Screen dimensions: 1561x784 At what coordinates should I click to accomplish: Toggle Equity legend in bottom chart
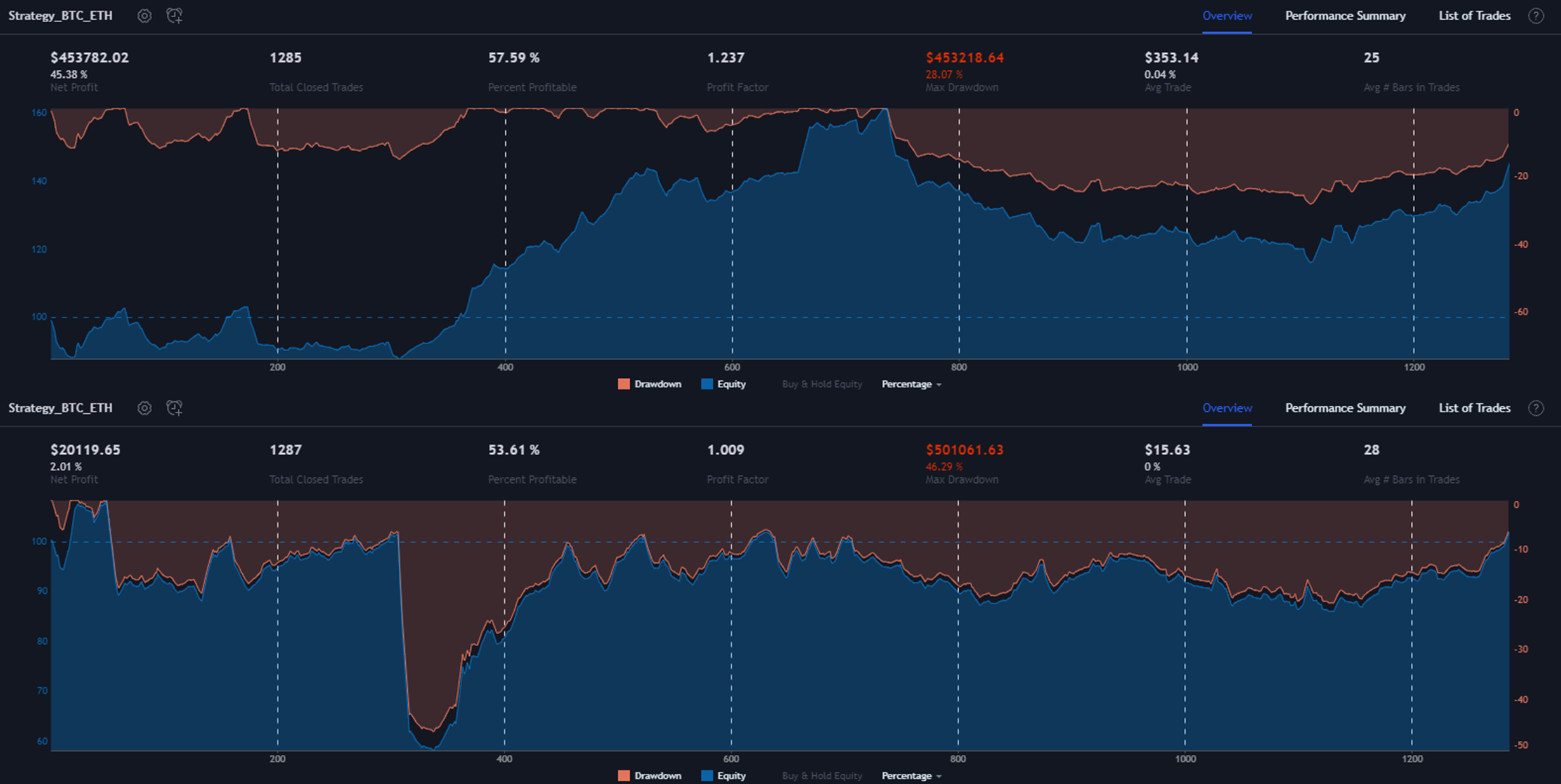pos(724,776)
